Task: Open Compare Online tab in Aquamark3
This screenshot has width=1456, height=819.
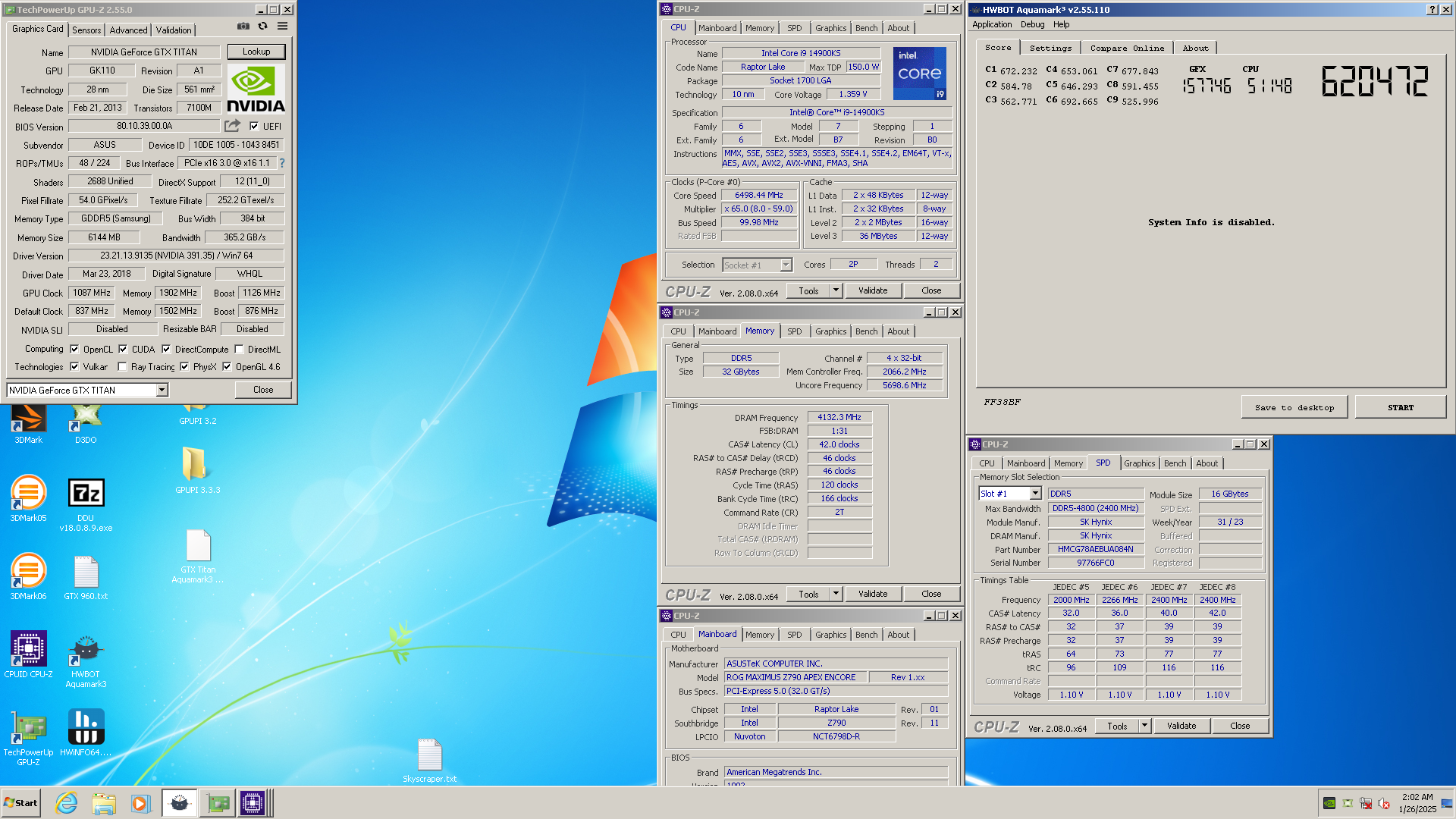Action: click(x=1127, y=48)
